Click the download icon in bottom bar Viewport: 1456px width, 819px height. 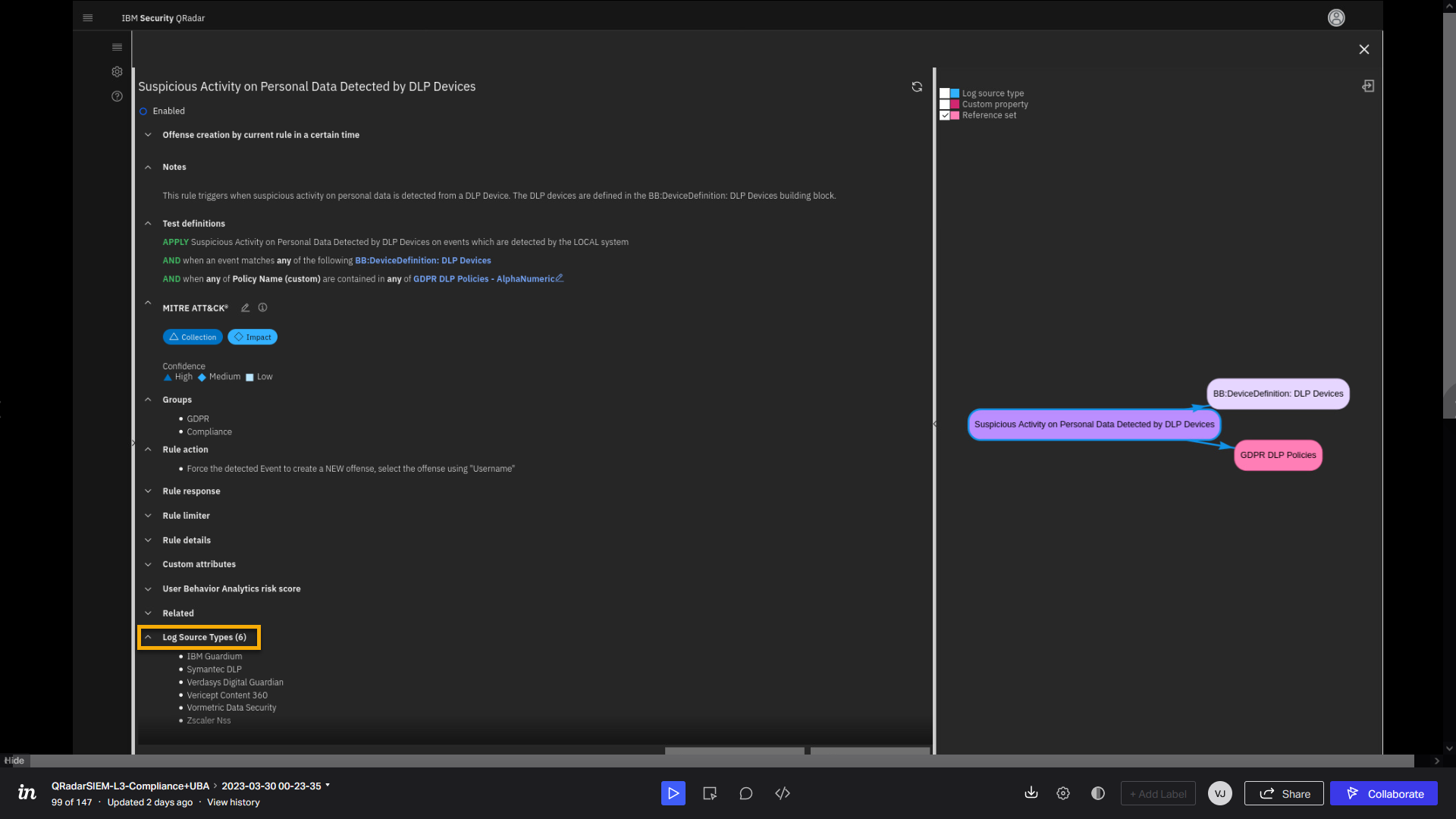[1031, 793]
